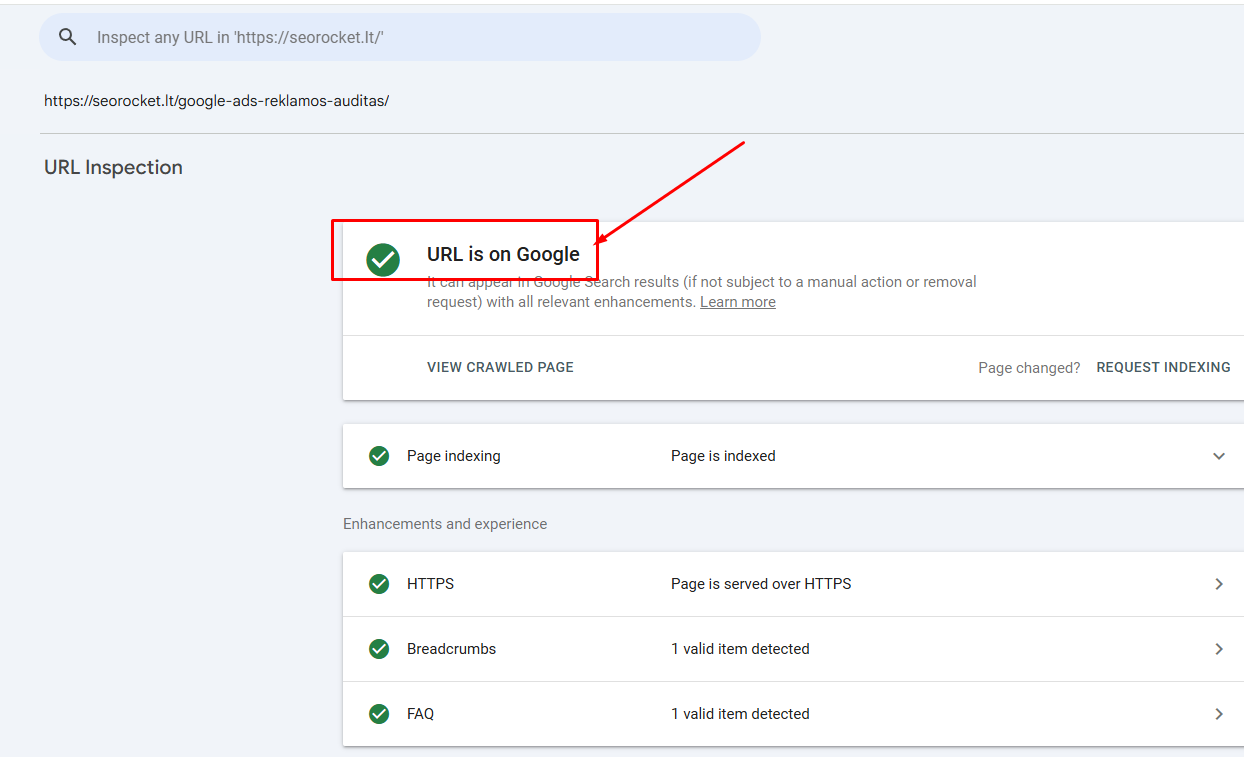
Task: Click the inspected URL text below the search bar
Action: coord(216,101)
